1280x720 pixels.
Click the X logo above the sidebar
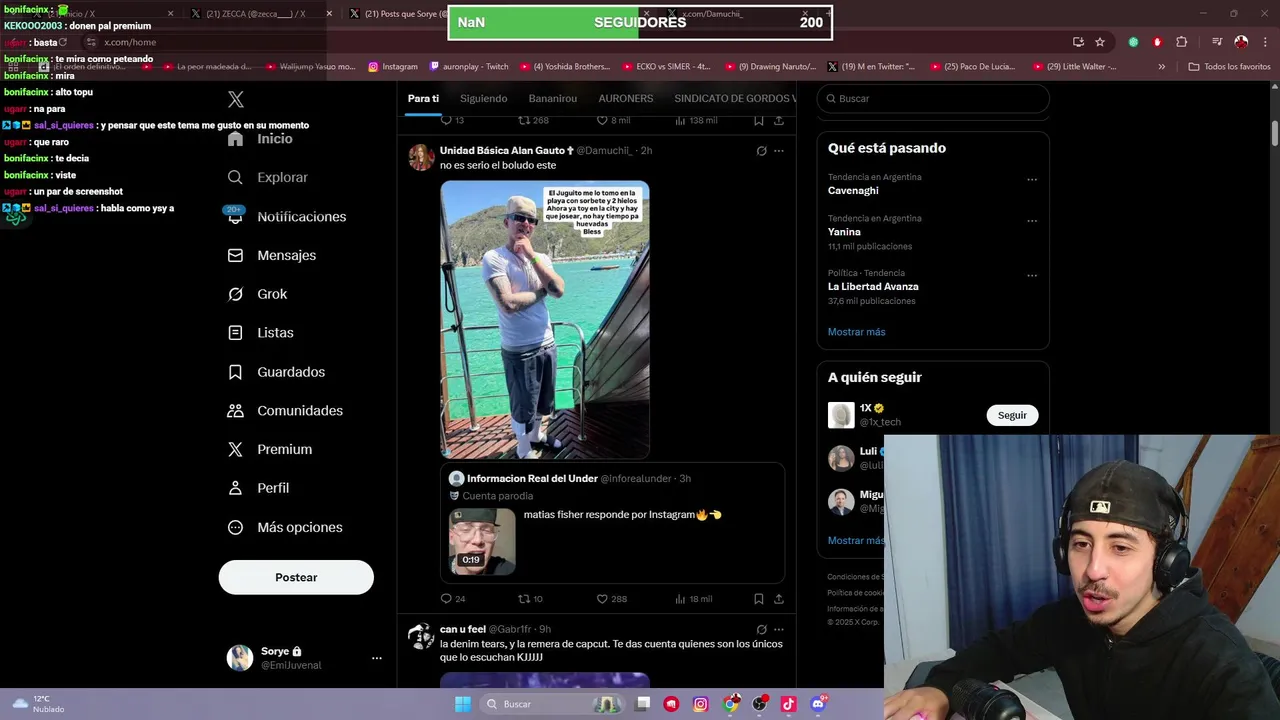click(x=236, y=99)
